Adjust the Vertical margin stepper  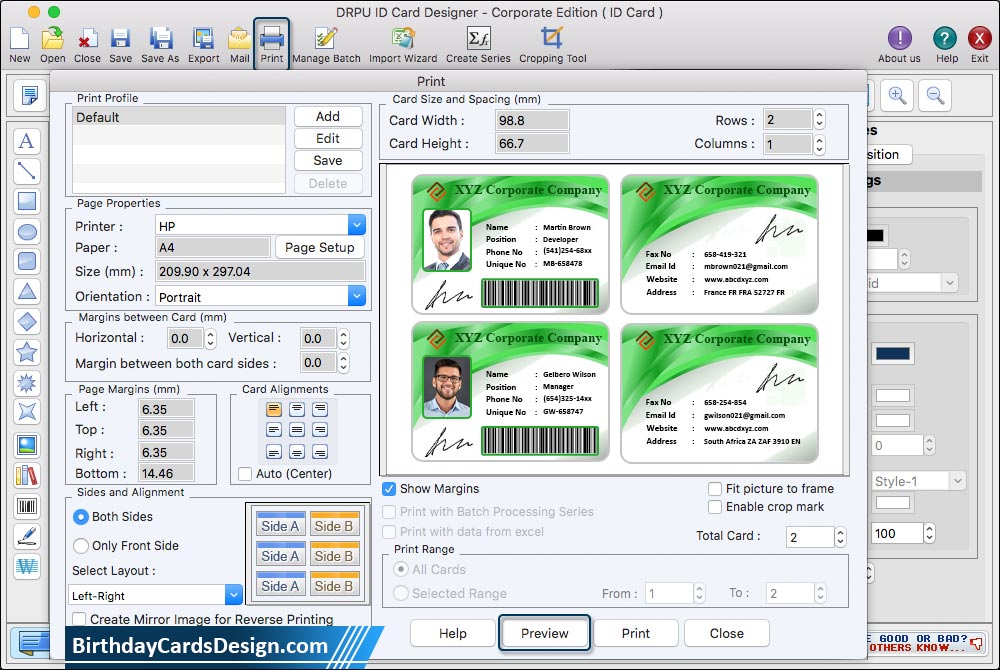[x=343, y=339]
